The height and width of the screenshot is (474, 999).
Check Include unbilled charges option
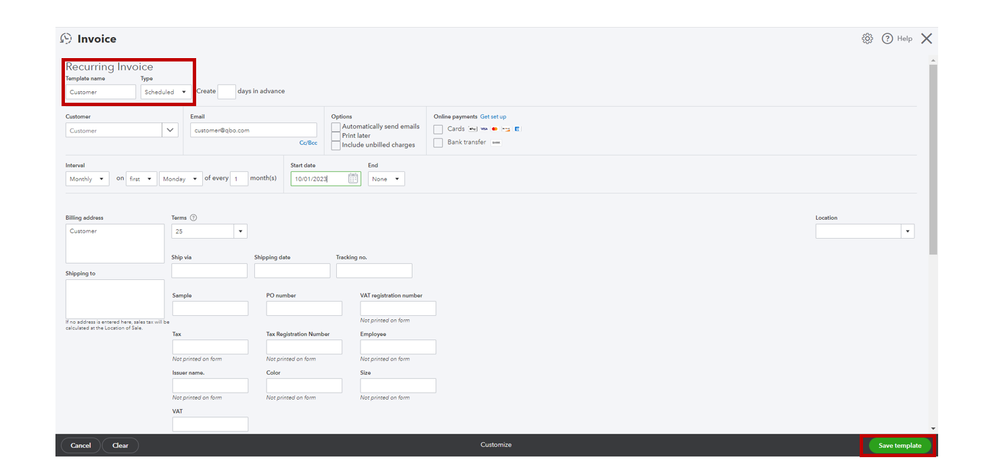coord(336,145)
